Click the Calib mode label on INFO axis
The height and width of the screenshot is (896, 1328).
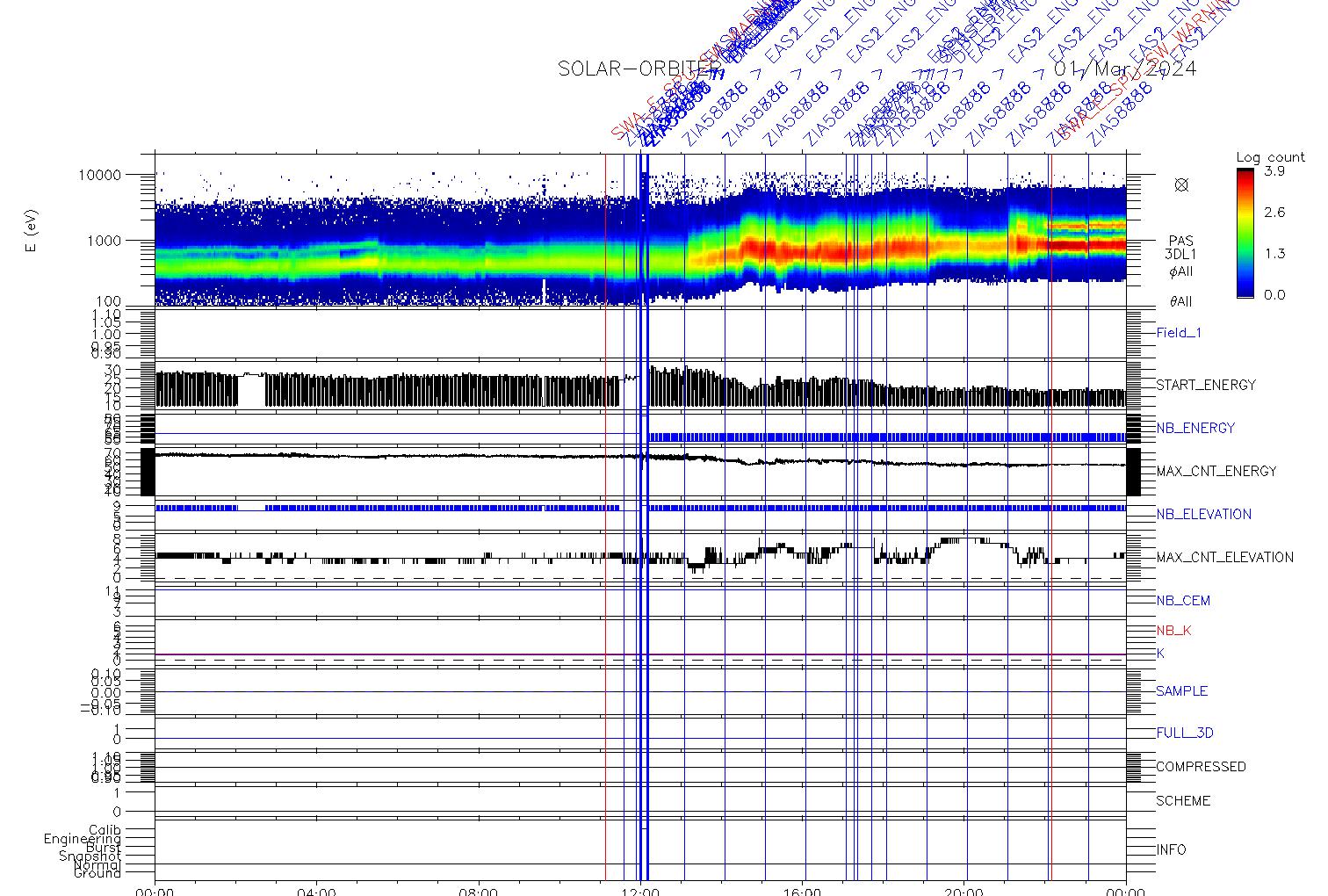[105, 830]
